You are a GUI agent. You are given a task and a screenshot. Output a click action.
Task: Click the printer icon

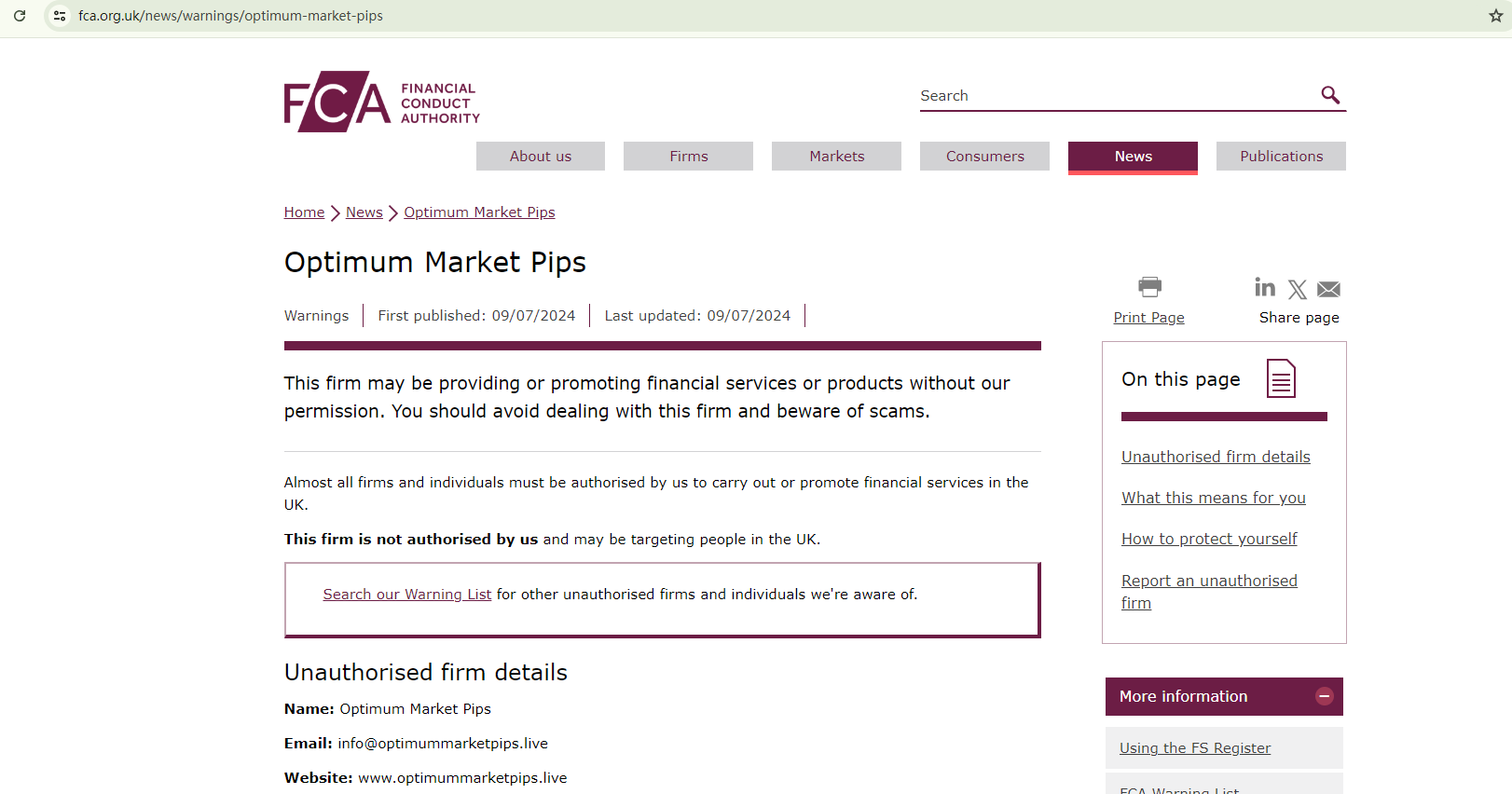[1149, 286]
